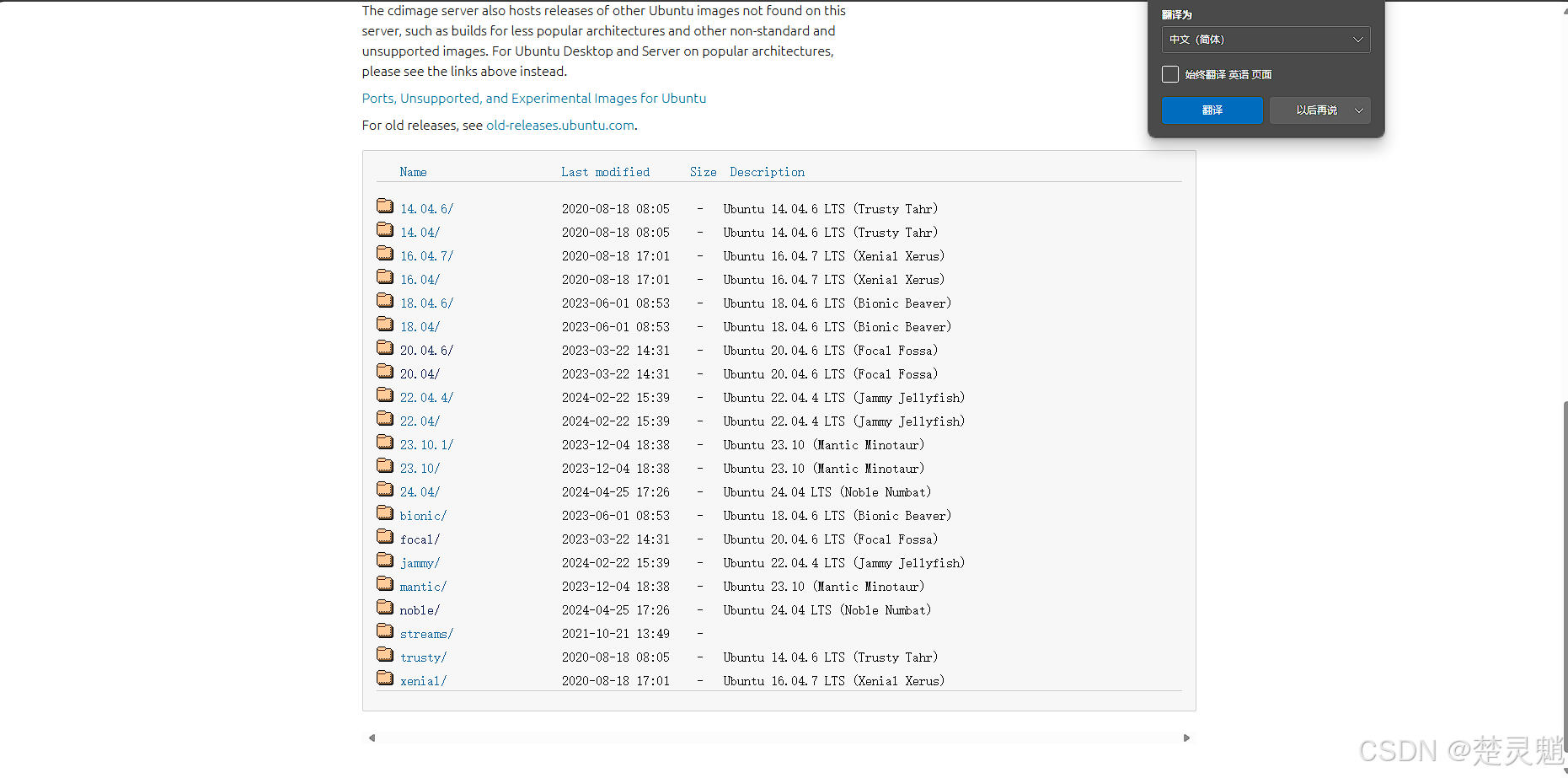Click the folder icon beside noble/
1568x778 pixels.
[x=385, y=607]
